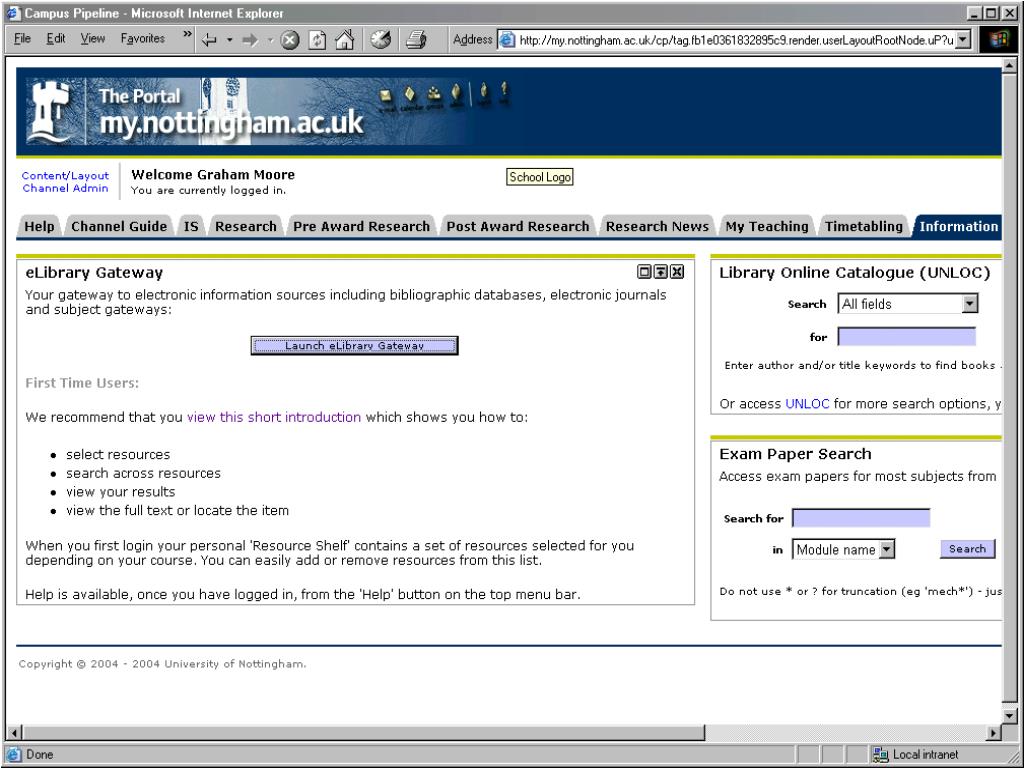Image resolution: width=1024 pixels, height=768 pixels.
Task: Click the horizontal scrollbar left arrow
Action: (x=14, y=733)
